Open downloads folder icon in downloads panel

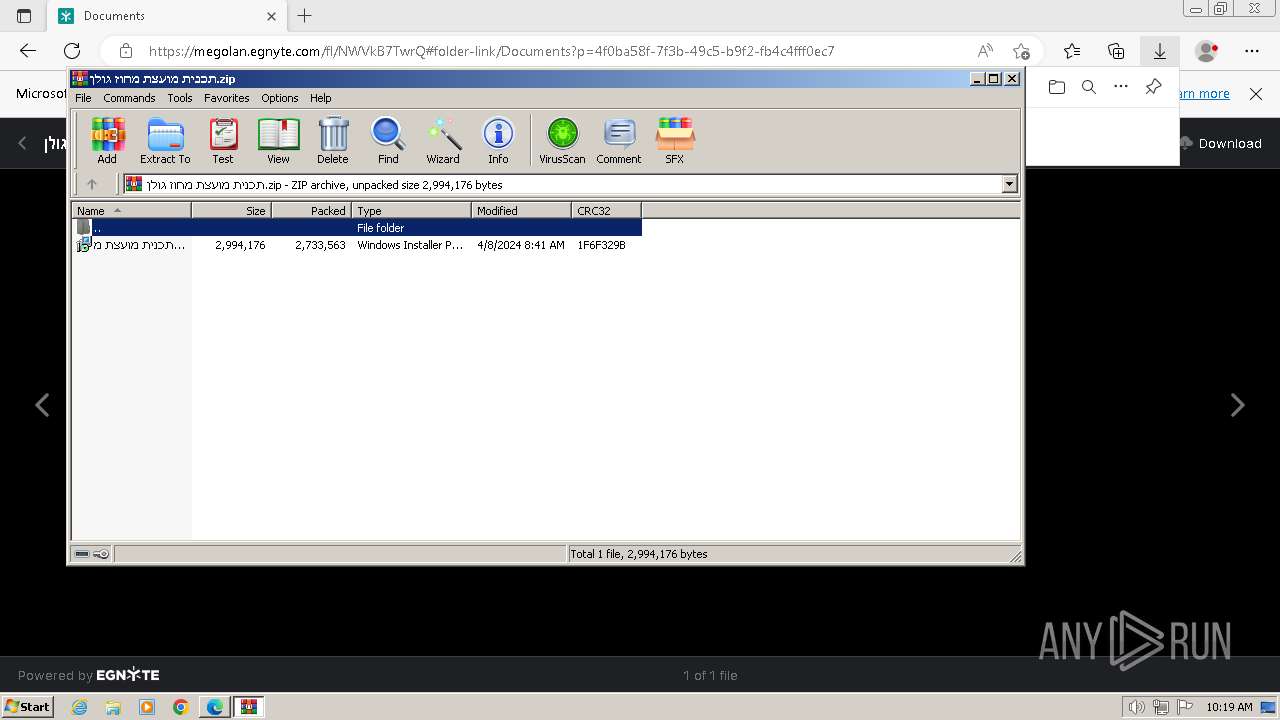tap(1057, 87)
